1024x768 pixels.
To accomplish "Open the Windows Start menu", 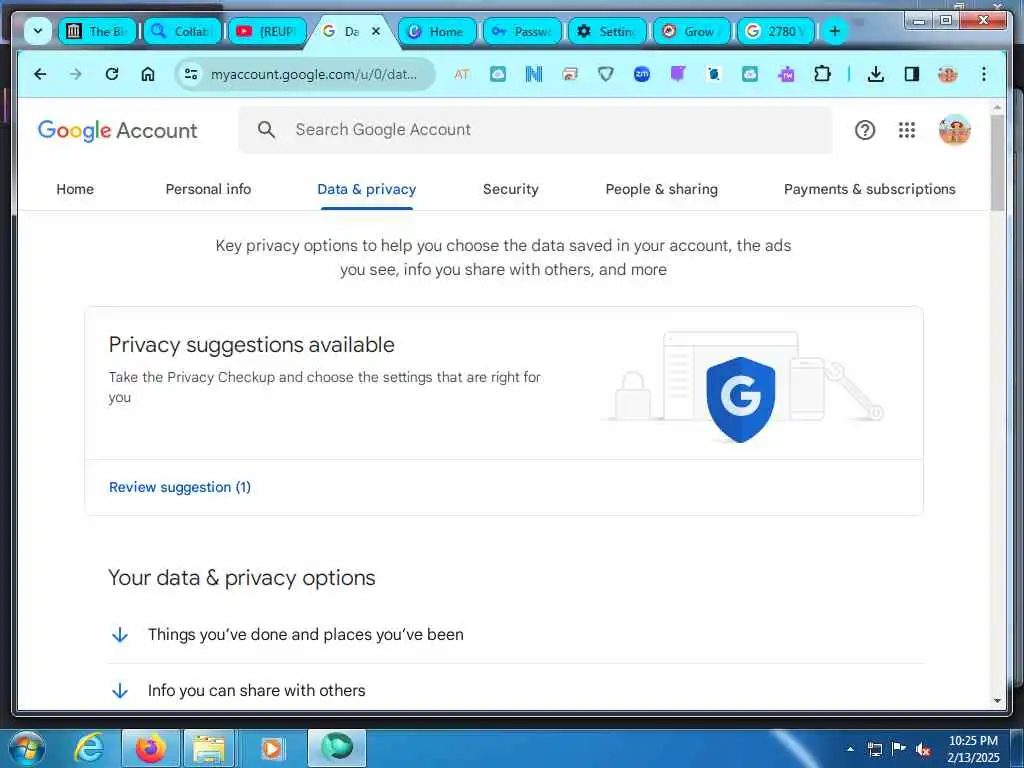I will (27, 748).
